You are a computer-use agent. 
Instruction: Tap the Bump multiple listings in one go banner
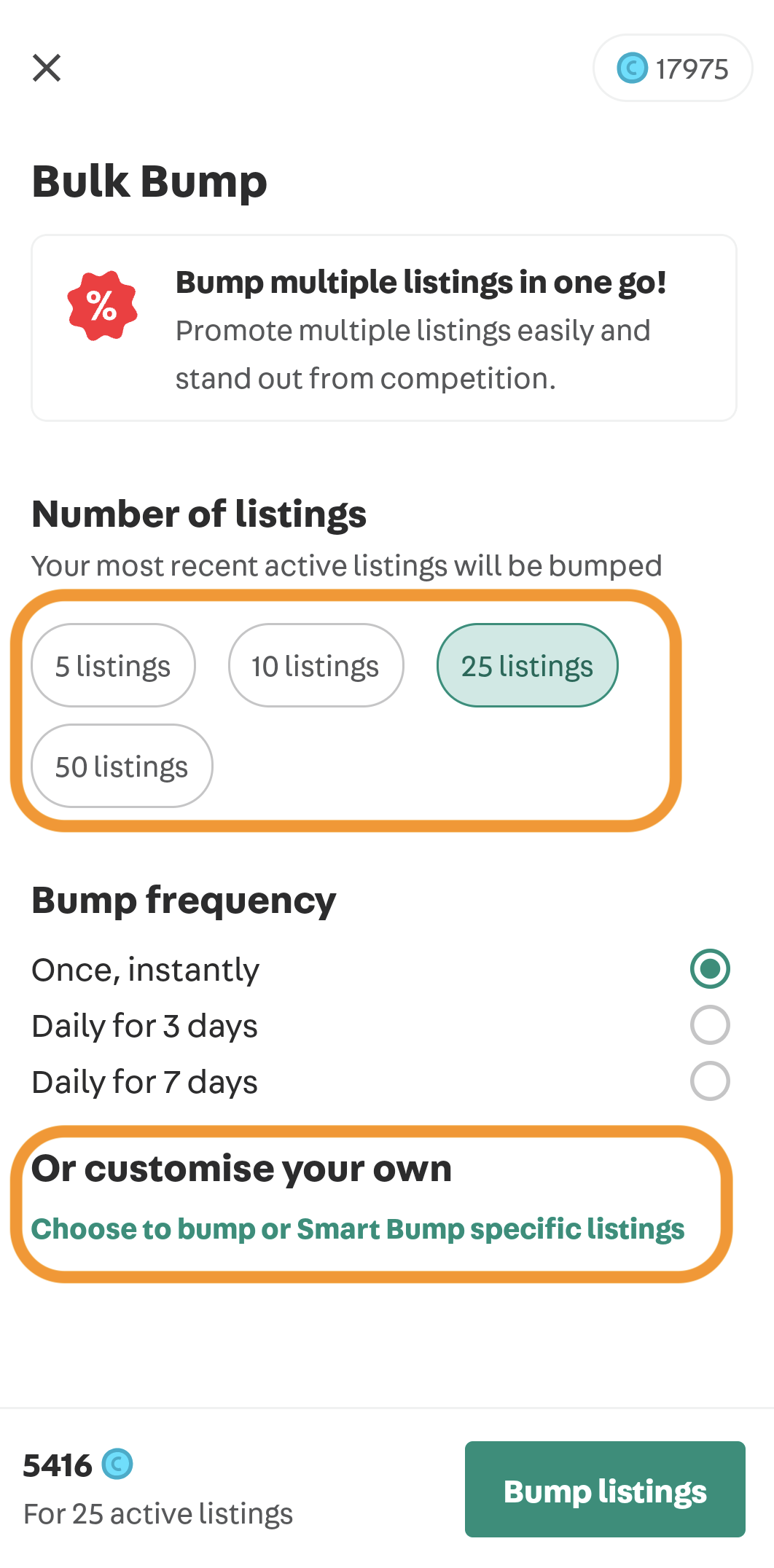tap(384, 328)
